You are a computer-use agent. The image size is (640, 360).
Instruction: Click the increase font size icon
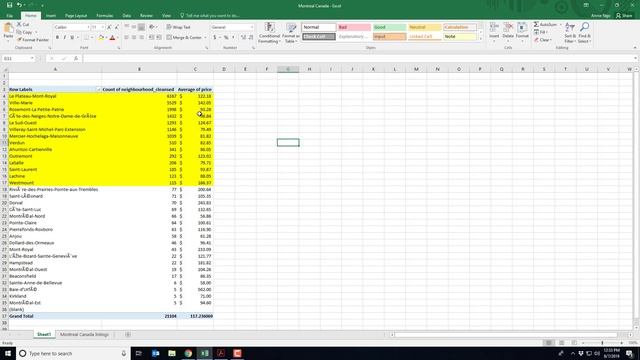(109, 27)
